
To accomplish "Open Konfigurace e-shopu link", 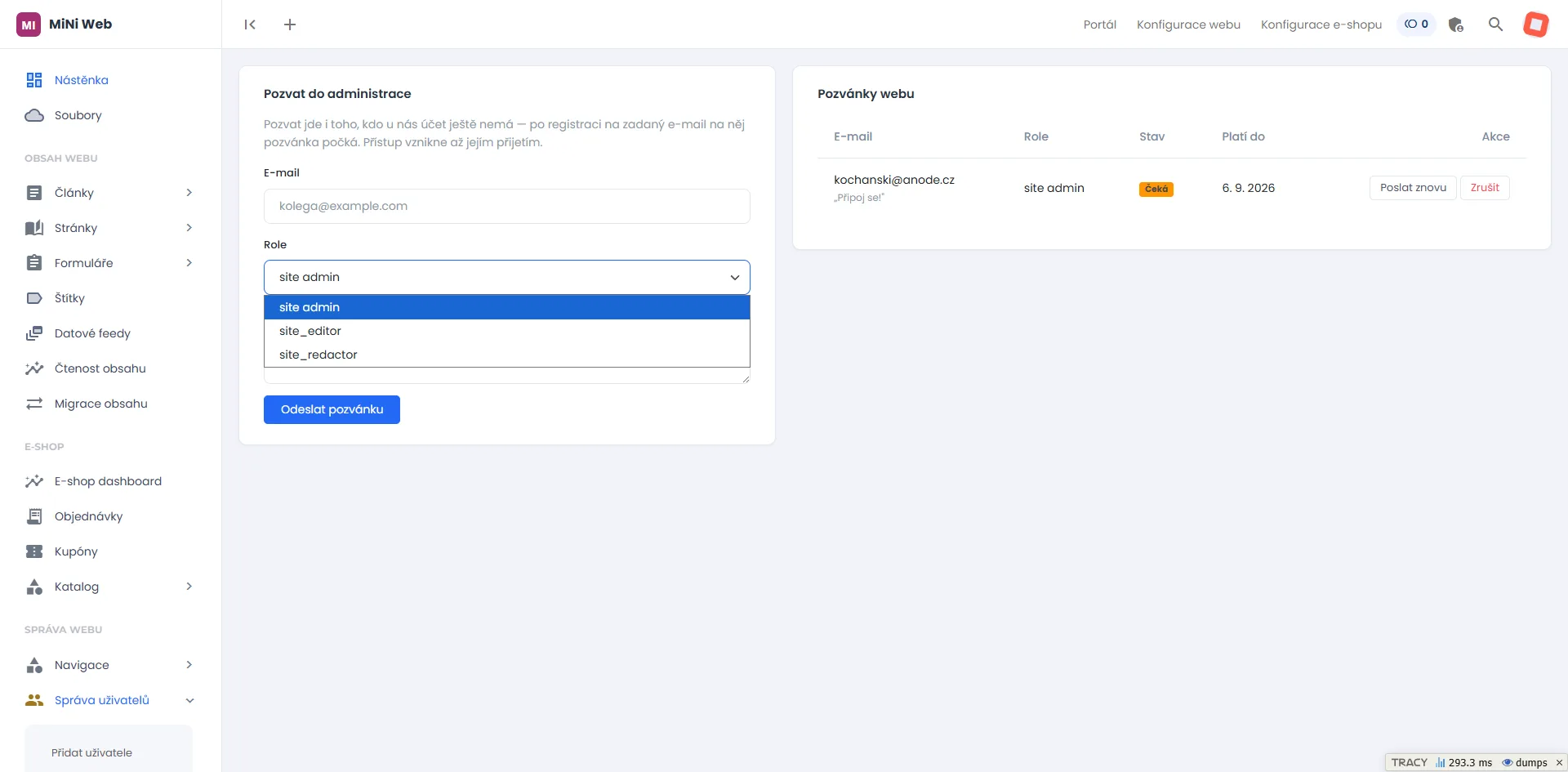I will pos(1321,25).
